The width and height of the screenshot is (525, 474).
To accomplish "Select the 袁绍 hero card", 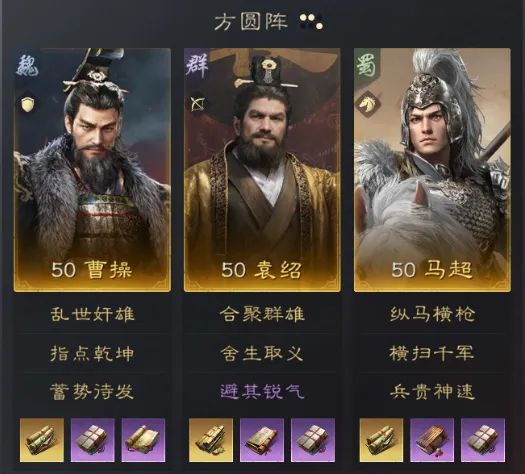I will tap(262, 170).
